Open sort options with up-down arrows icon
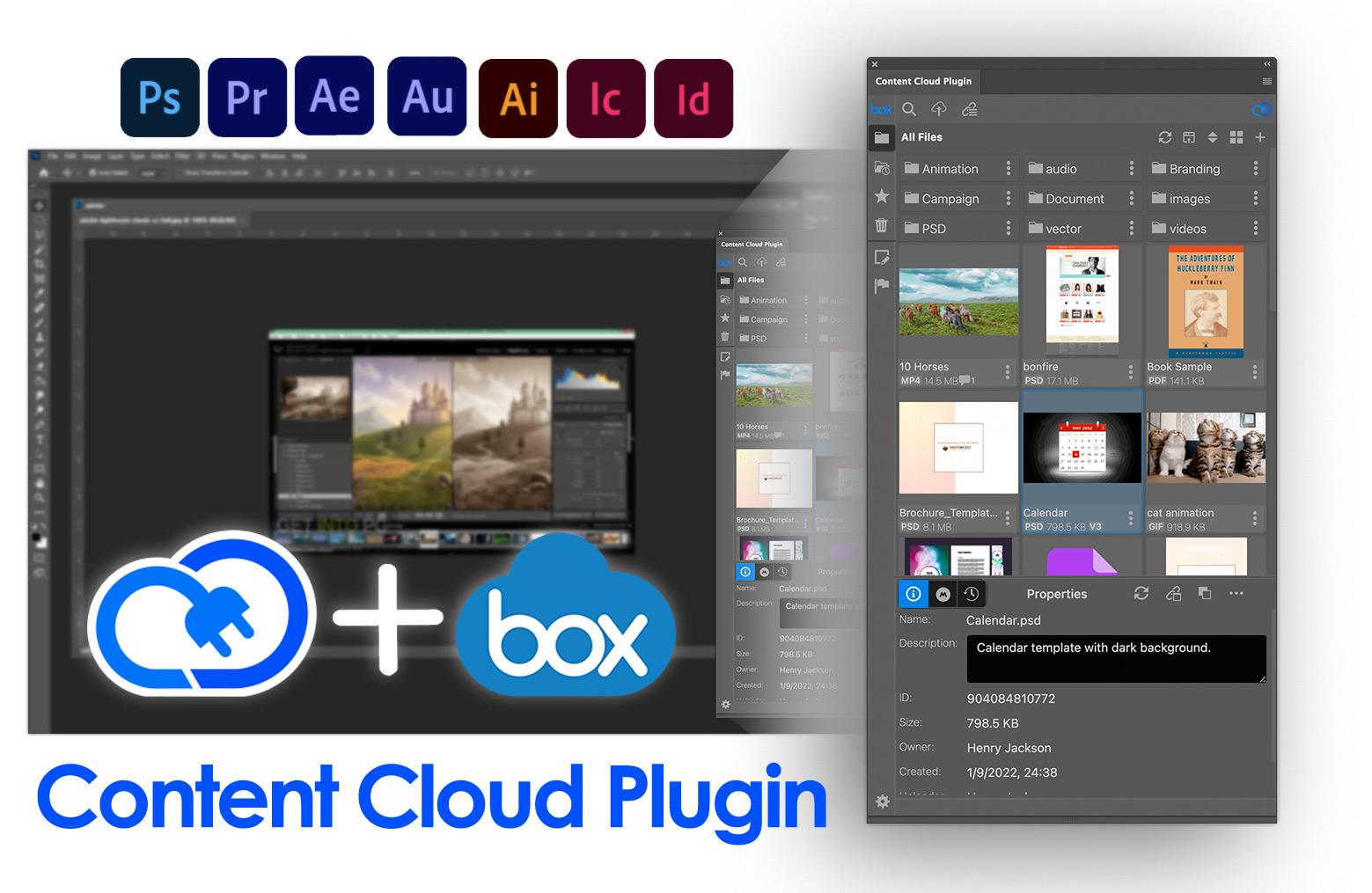Screen dimensions: 1372x893 click(x=1213, y=137)
